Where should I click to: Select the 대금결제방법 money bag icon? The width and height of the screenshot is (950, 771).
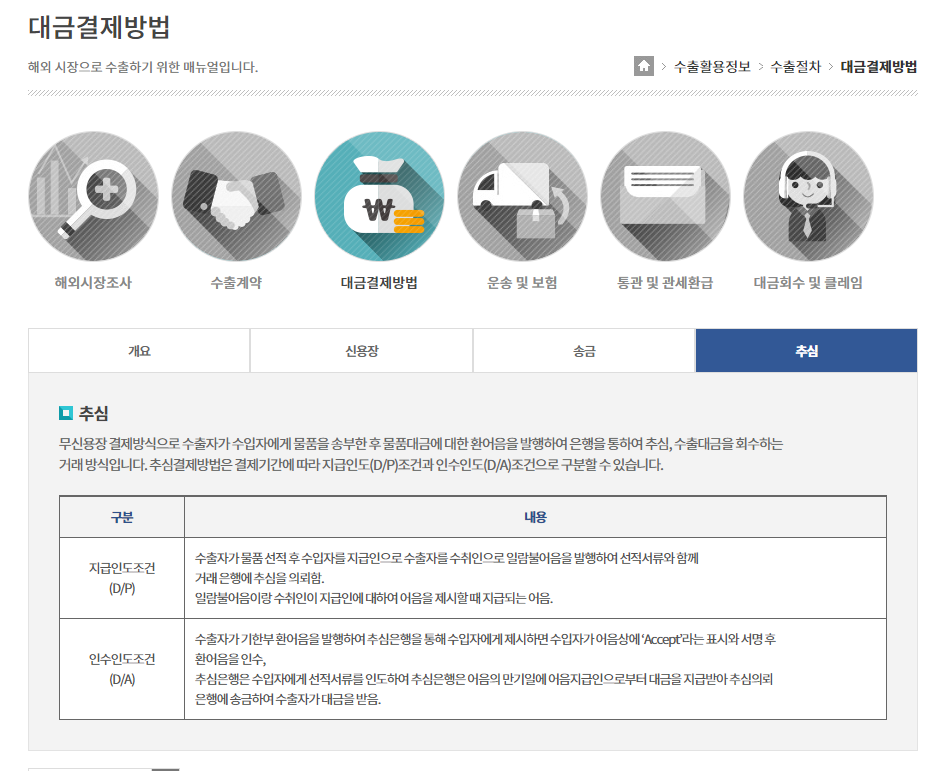pos(379,196)
